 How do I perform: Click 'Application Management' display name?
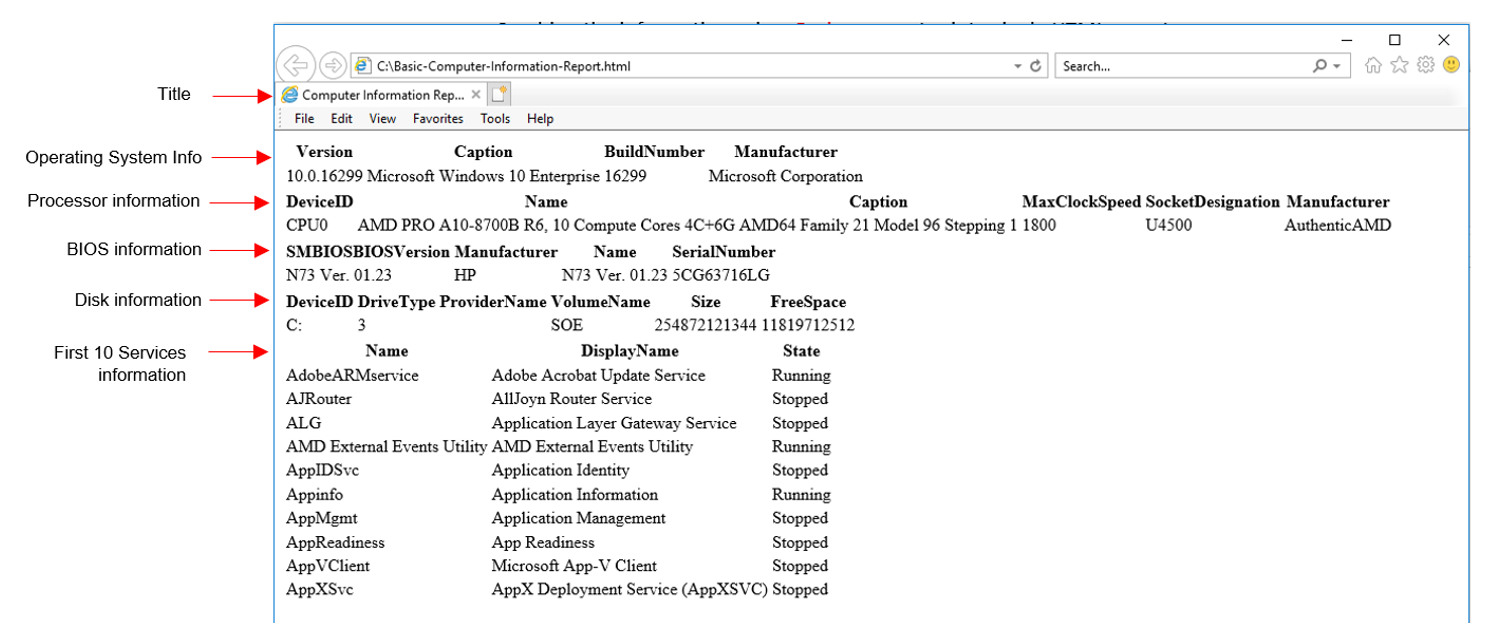tap(579, 518)
